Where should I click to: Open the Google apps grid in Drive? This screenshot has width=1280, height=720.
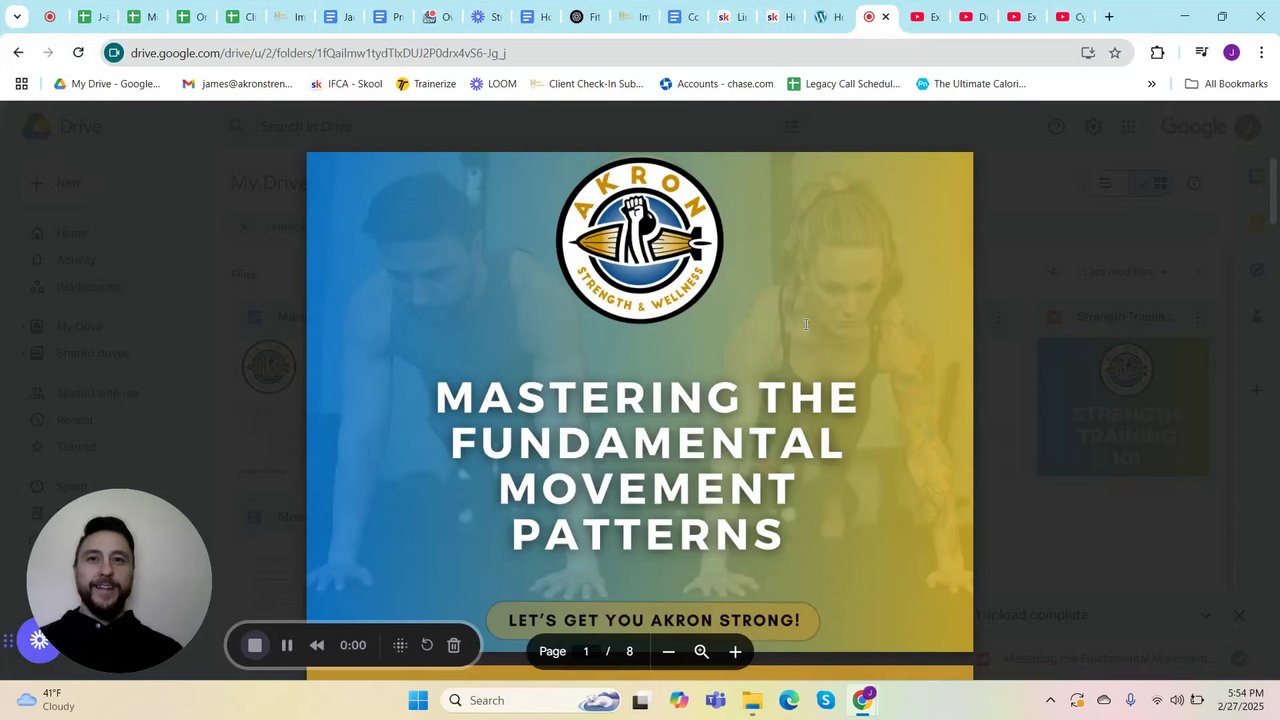pyautogui.click(x=1128, y=127)
